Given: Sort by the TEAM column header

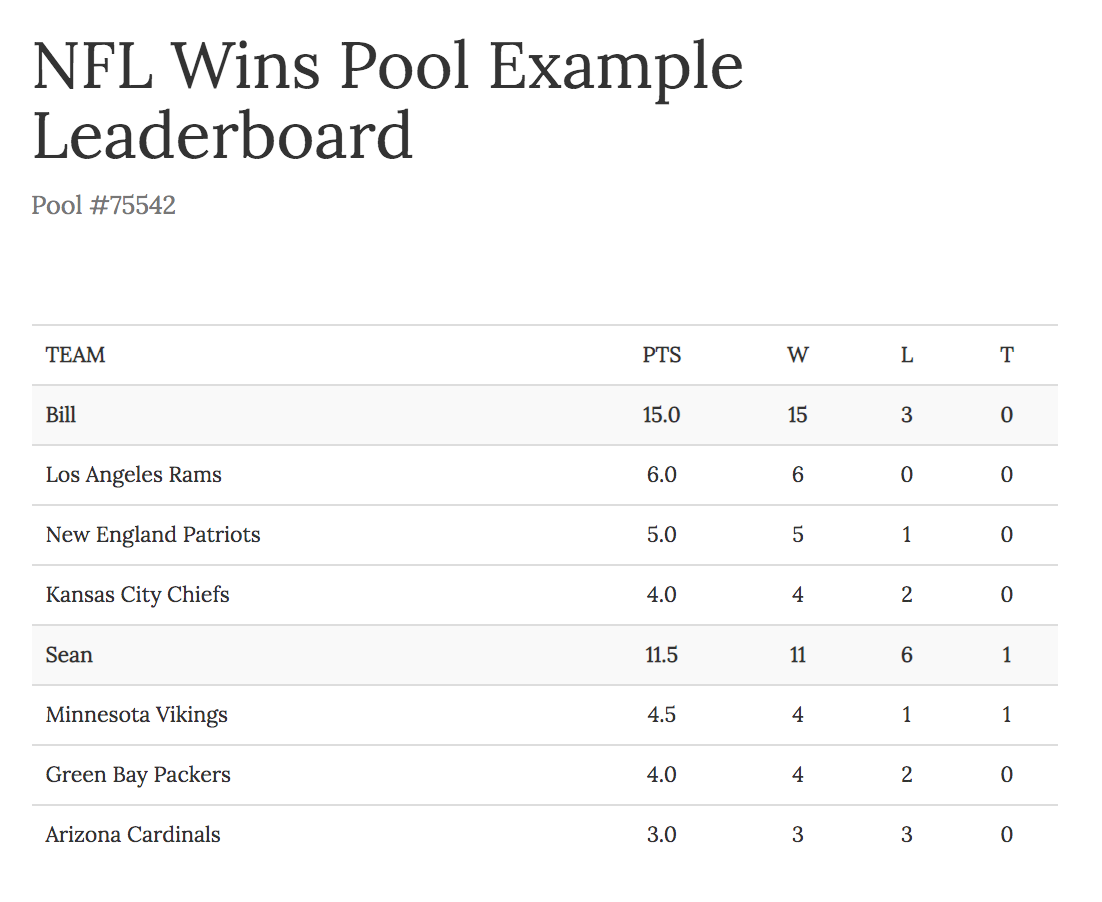Looking at the screenshot, I should (x=75, y=355).
